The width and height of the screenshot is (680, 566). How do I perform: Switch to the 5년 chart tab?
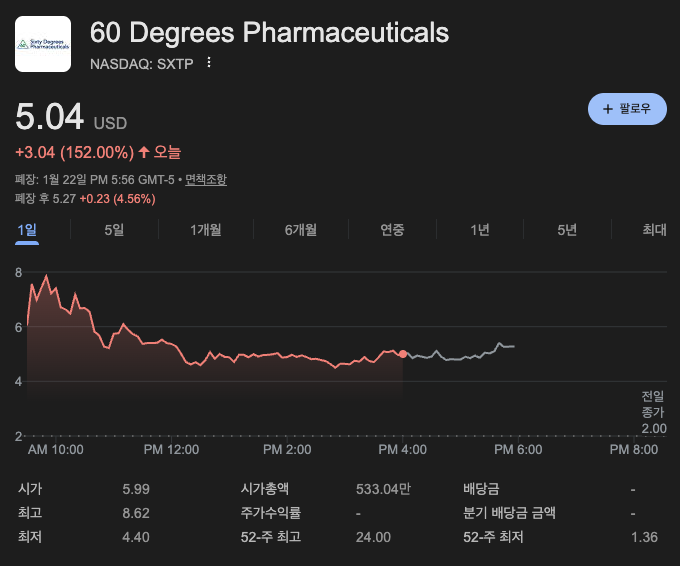click(x=567, y=229)
